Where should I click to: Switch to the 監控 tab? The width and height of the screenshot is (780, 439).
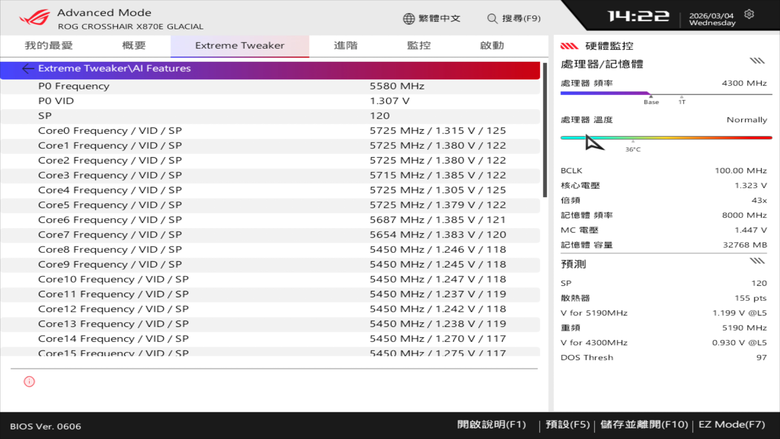coord(419,46)
